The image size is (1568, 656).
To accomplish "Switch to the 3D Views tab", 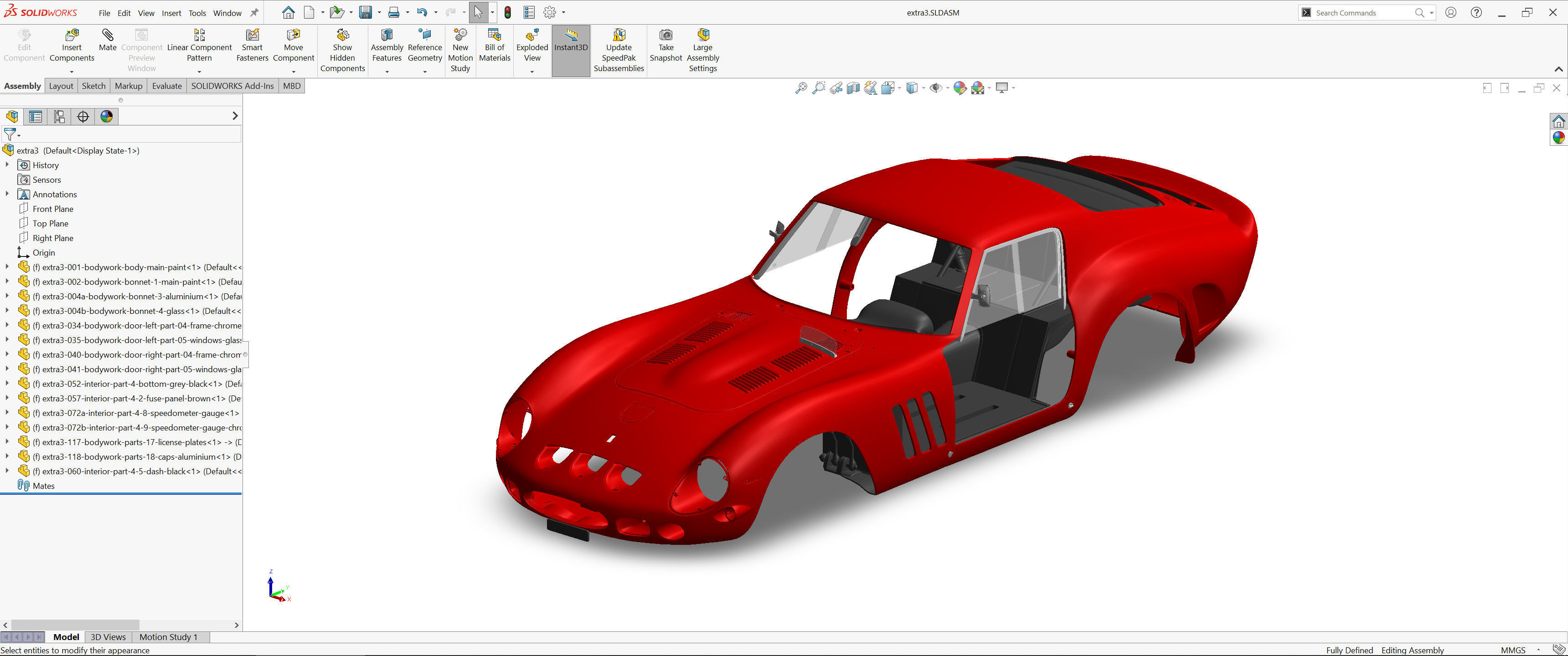I will click(108, 637).
